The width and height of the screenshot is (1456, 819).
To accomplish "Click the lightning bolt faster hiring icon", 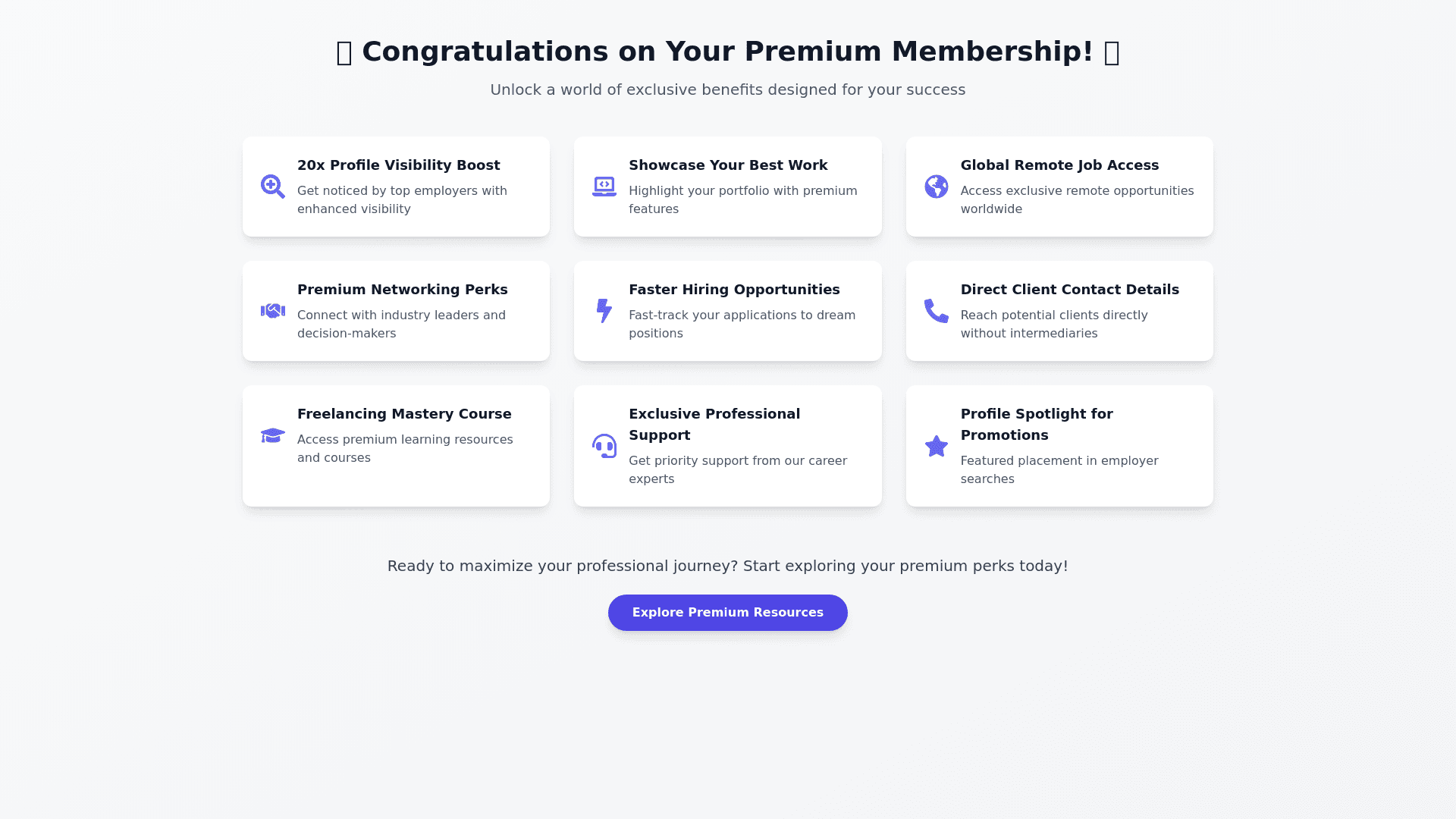I will click(604, 311).
